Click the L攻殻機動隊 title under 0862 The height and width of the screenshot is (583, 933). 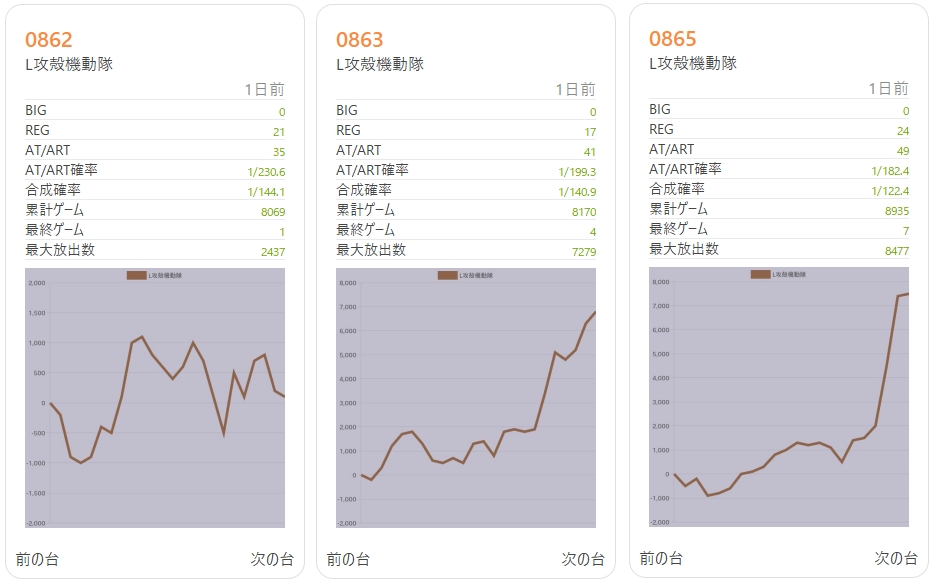click(x=69, y=64)
